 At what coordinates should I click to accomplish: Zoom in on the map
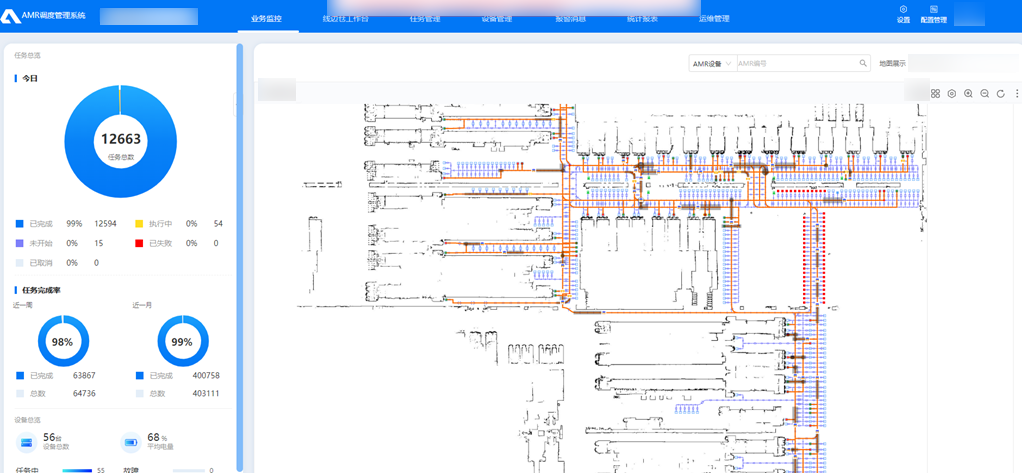click(x=968, y=94)
